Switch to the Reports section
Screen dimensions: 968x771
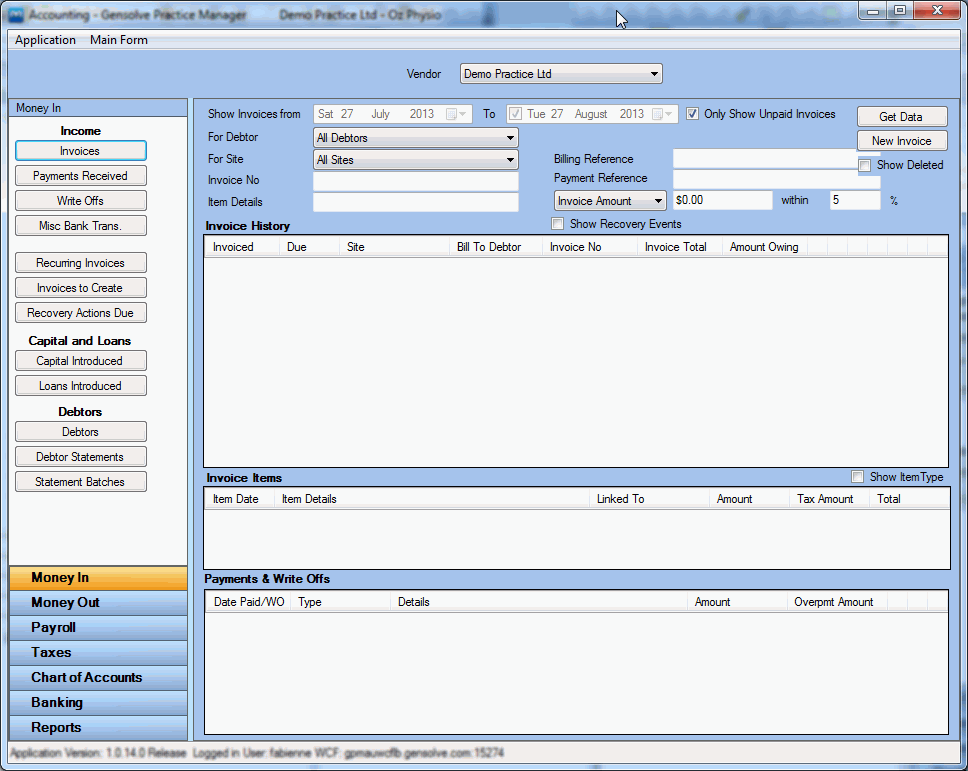pyautogui.click(x=97, y=727)
